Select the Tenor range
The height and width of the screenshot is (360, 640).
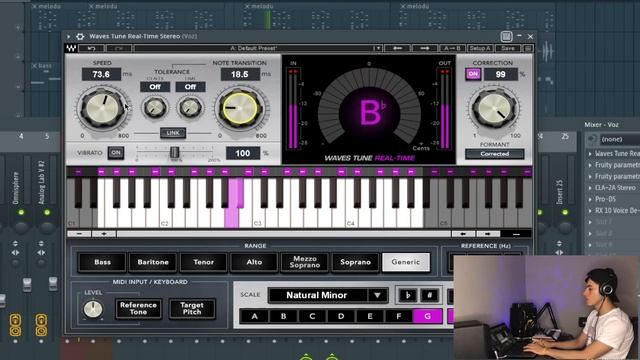click(203, 262)
